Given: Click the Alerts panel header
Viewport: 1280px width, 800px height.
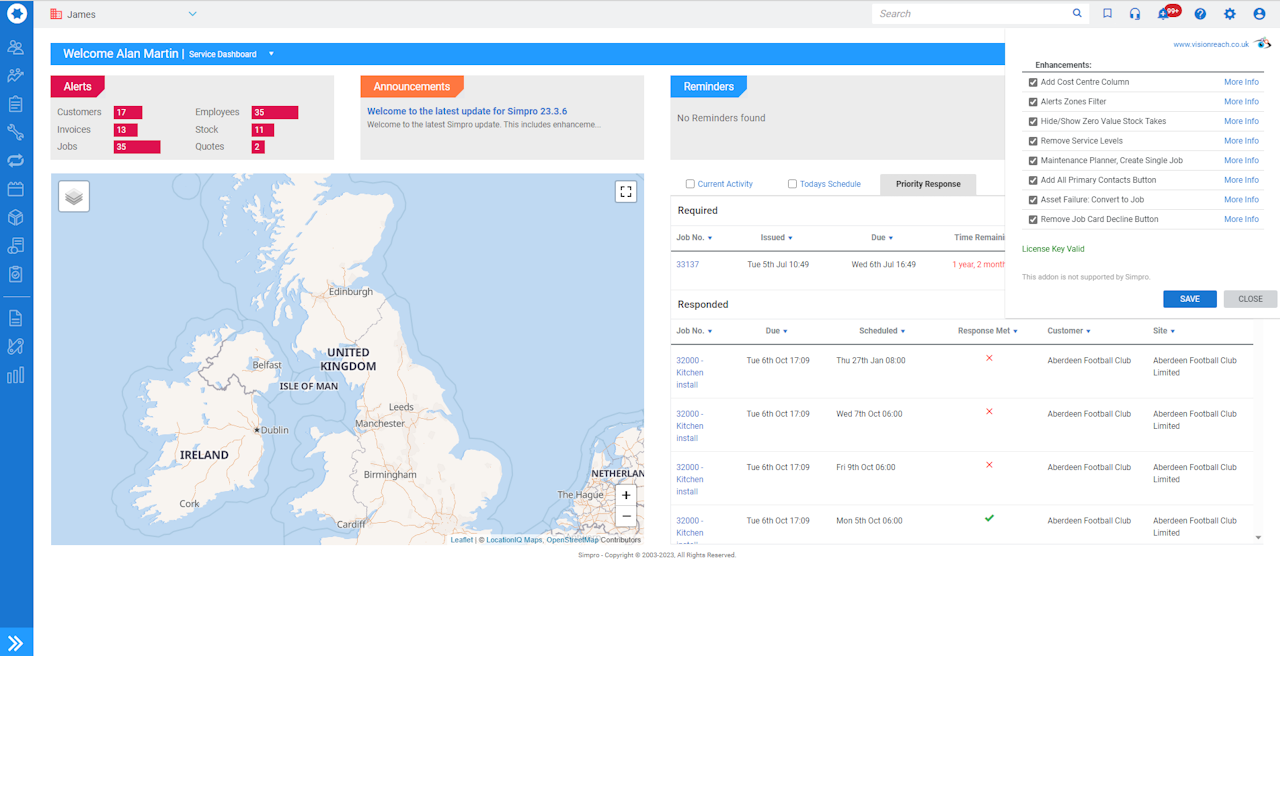Looking at the screenshot, I should click(x=78, y=87).
